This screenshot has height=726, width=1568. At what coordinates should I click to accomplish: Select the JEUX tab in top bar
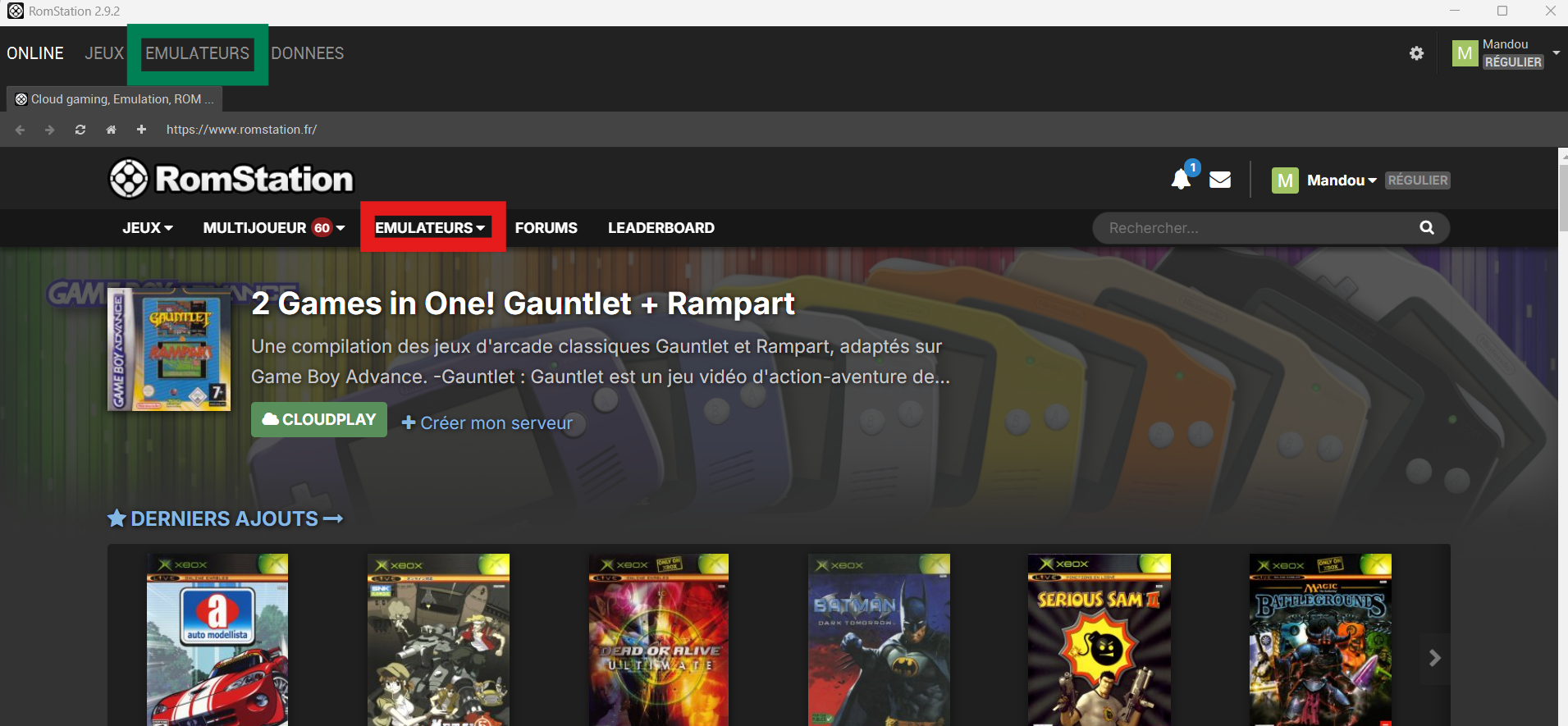tap(104, 53)
